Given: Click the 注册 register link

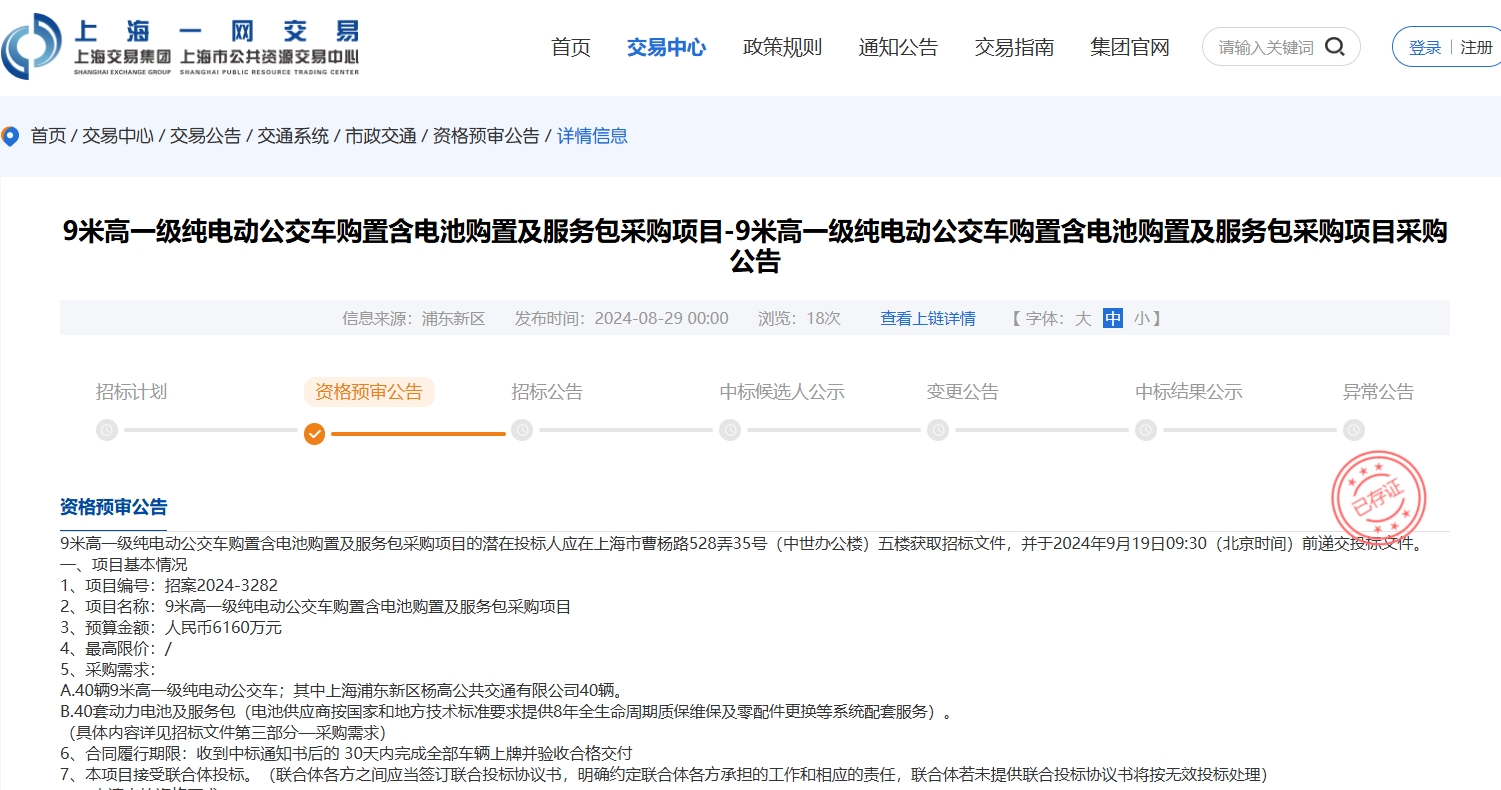Looking at the screenshot, I should (1476, 47).
